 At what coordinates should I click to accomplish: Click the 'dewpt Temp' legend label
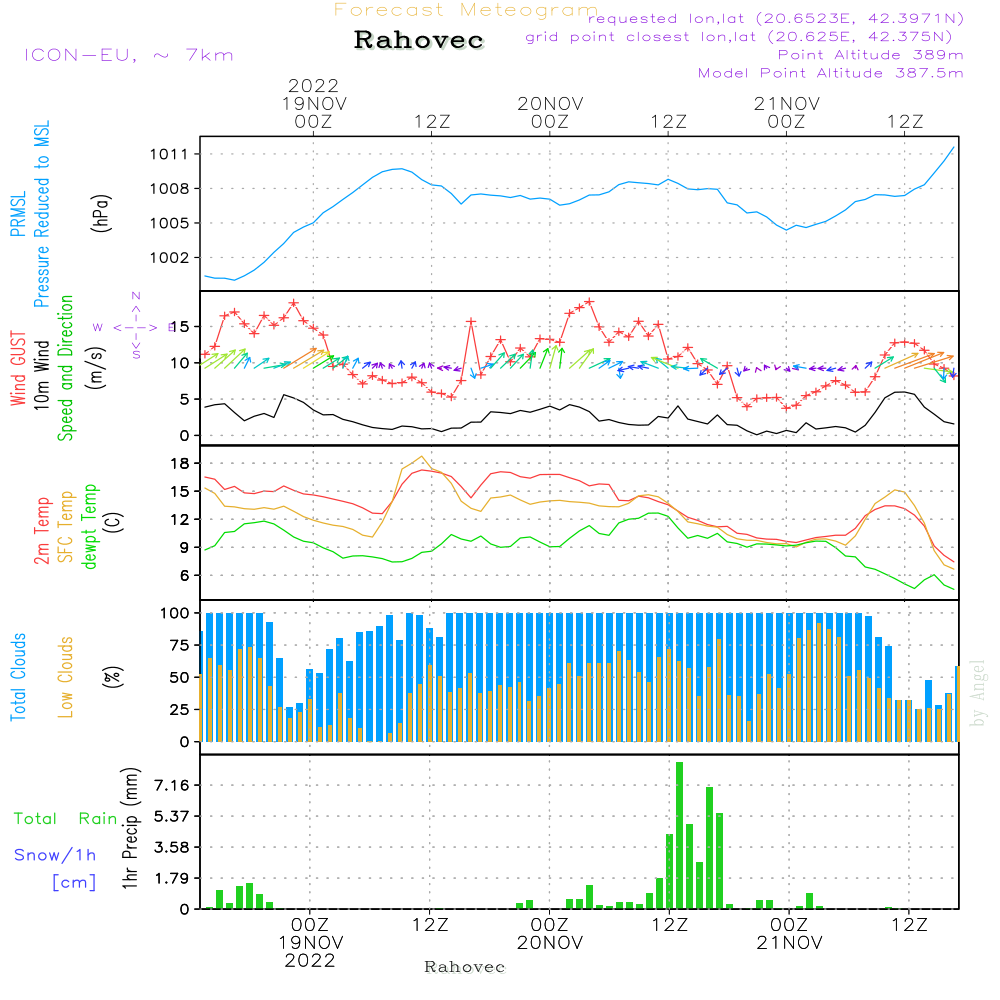pyautogui.click(x=89, y=526)
